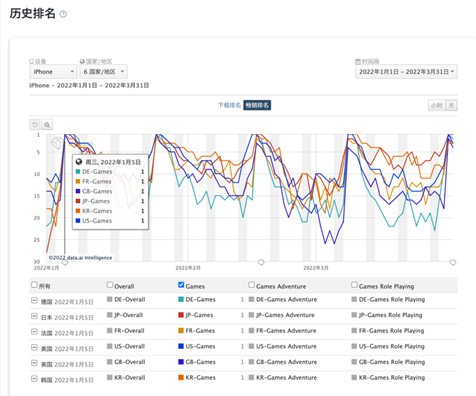This screenshot has height=396, width=476.
Task: Reset chart zoom with the undo icon
Action: tap(35, 125)
